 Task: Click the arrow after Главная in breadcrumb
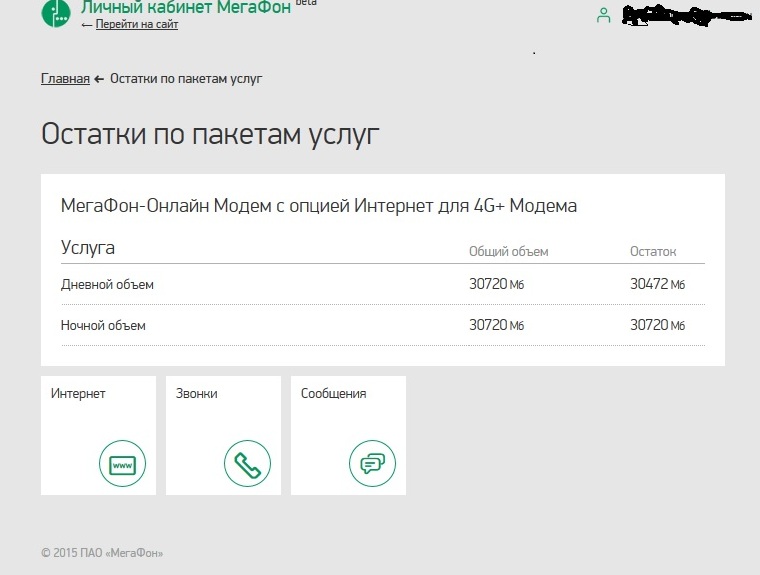(x=99, y=79)
